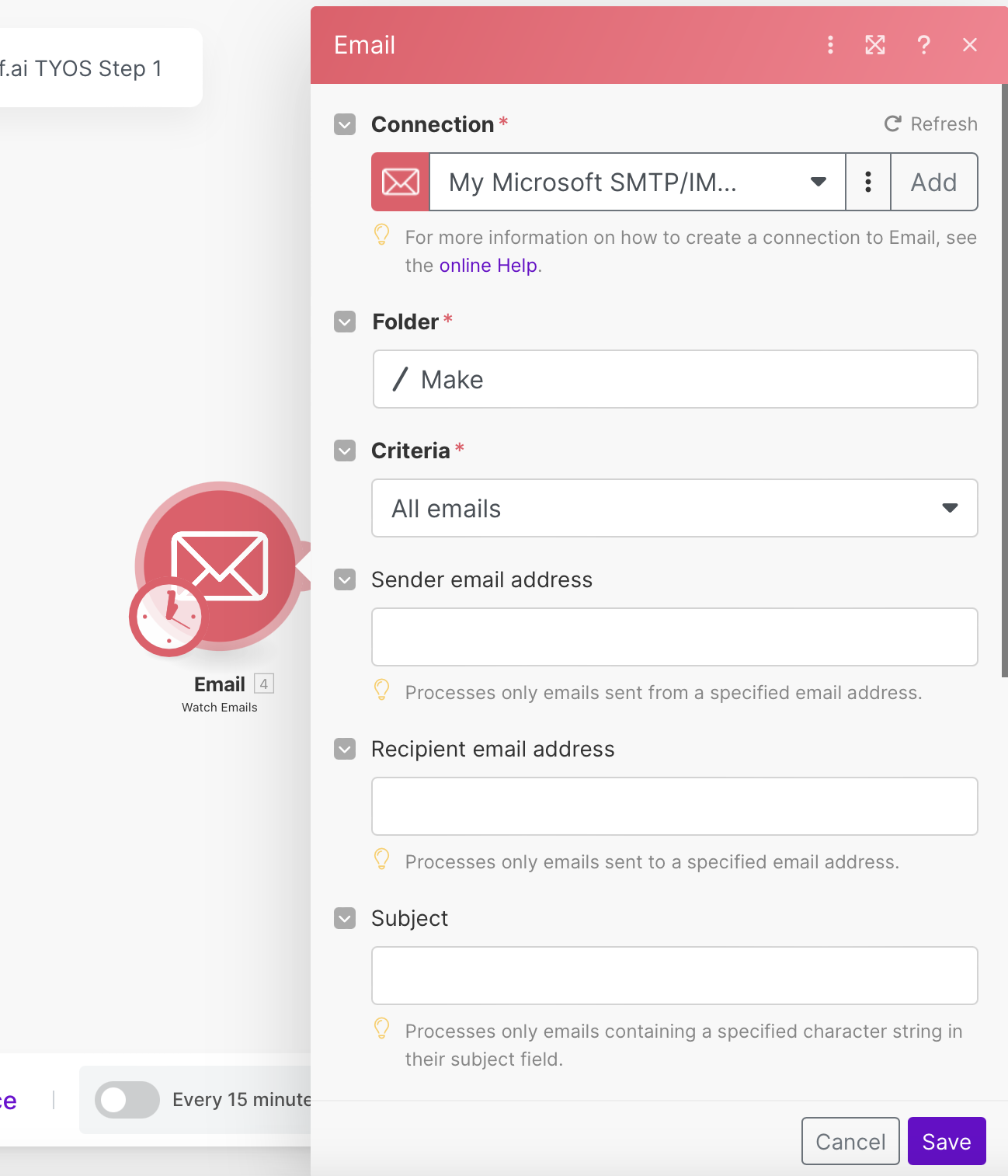Click the Folder field showing Make

675,379
